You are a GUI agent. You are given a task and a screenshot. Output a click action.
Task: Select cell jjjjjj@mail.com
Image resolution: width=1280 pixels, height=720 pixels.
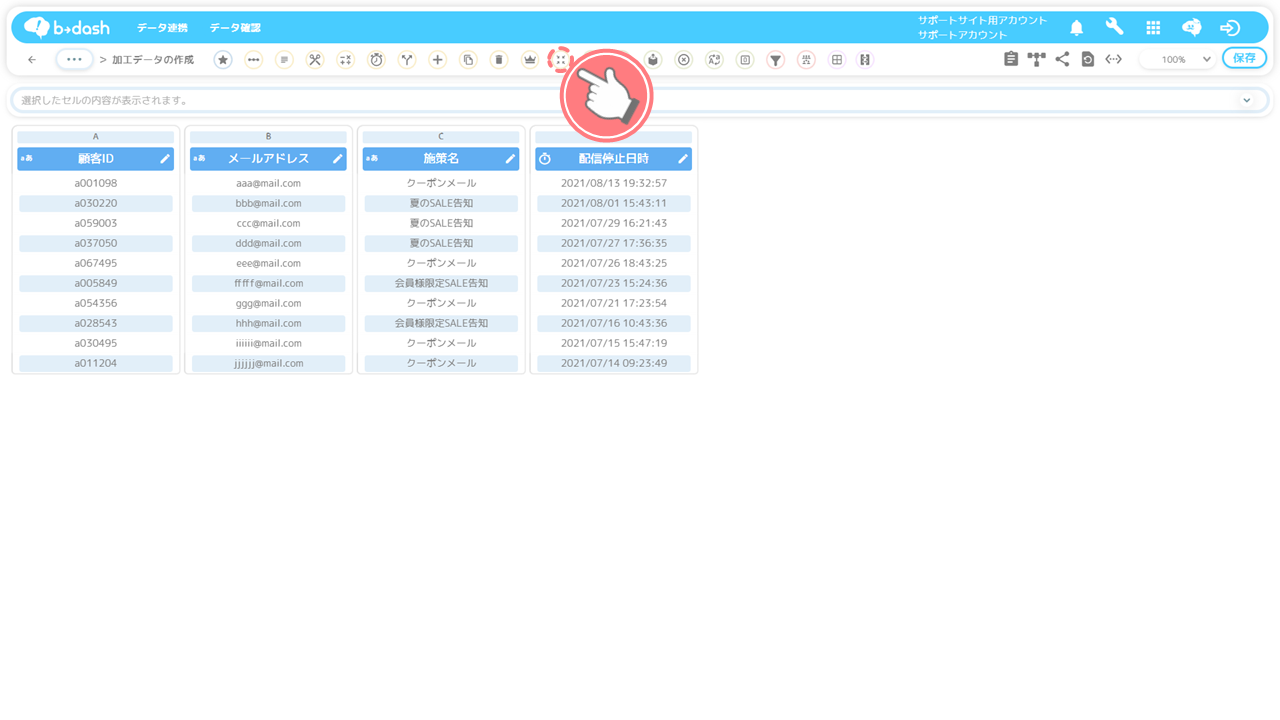point(268,363)
